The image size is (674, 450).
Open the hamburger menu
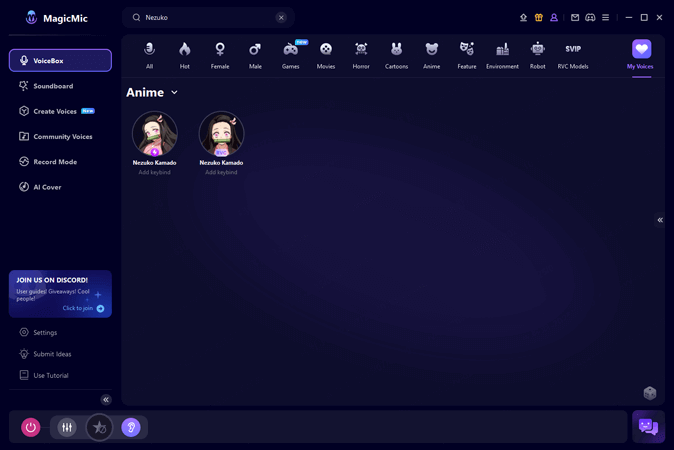(x=606, y=18)
